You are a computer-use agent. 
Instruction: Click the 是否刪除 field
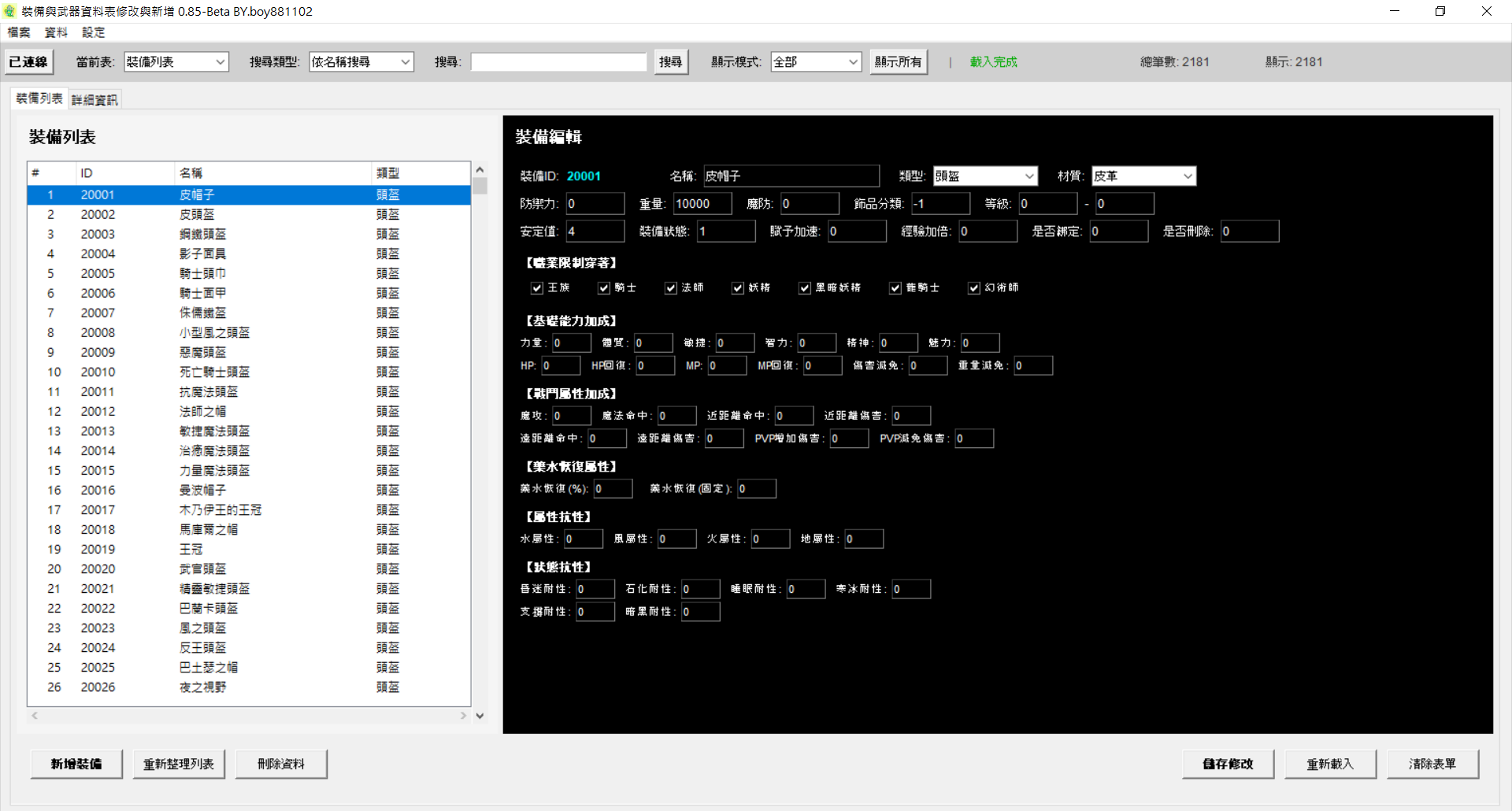[1250, 231]
